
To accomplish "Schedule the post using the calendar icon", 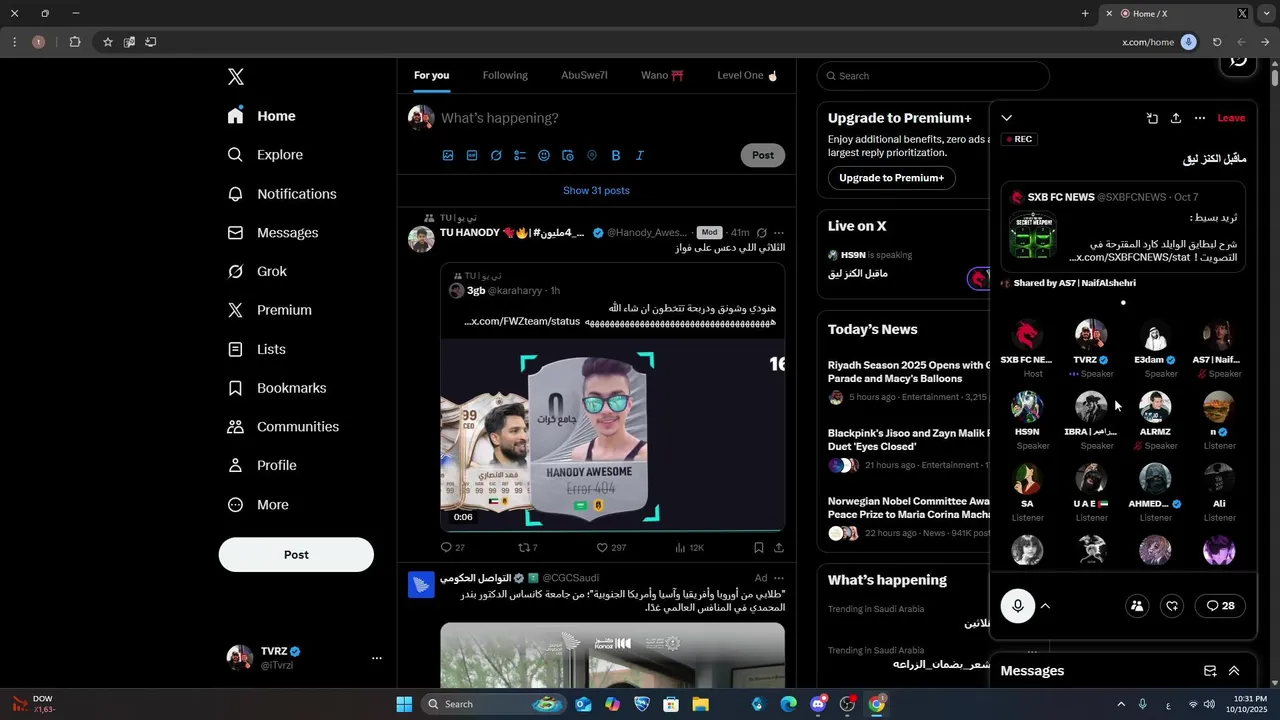I will coord(568,156).
